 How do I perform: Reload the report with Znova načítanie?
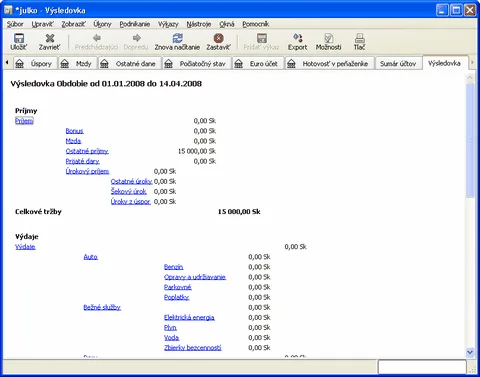177,38
